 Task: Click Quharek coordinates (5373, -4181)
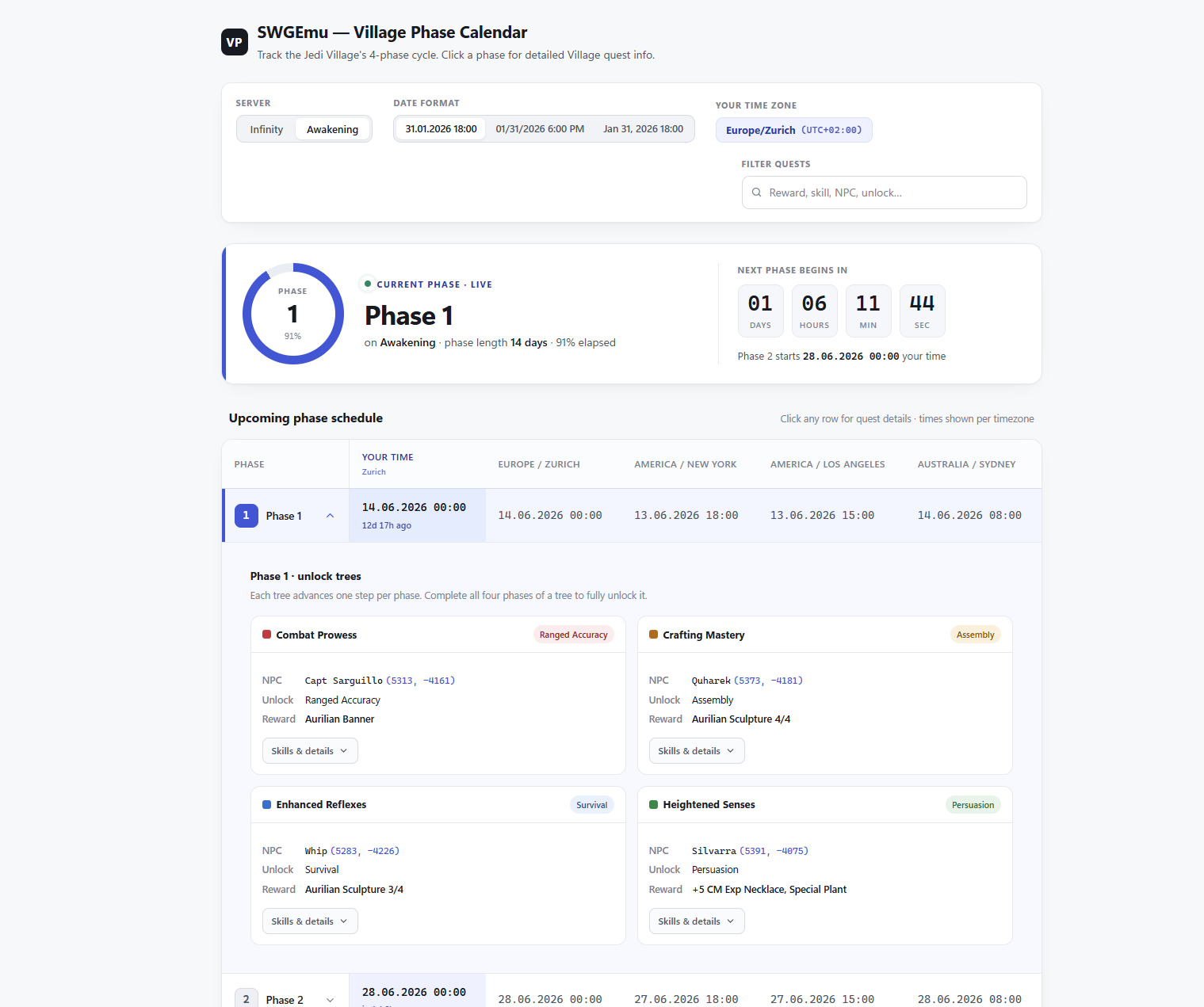click(x=768, y=681)
